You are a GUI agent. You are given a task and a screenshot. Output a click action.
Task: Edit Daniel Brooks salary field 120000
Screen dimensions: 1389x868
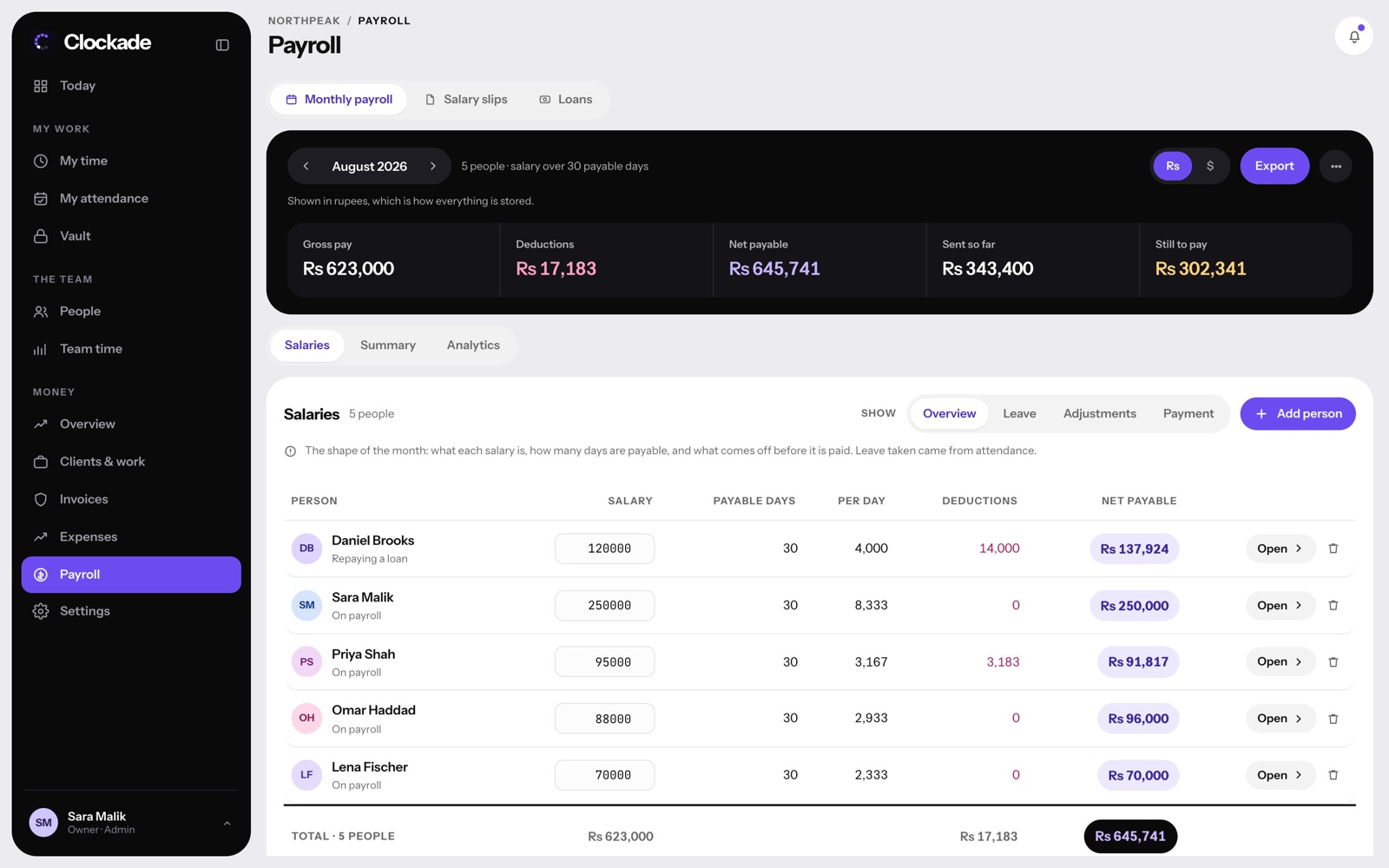click(604, 549)
